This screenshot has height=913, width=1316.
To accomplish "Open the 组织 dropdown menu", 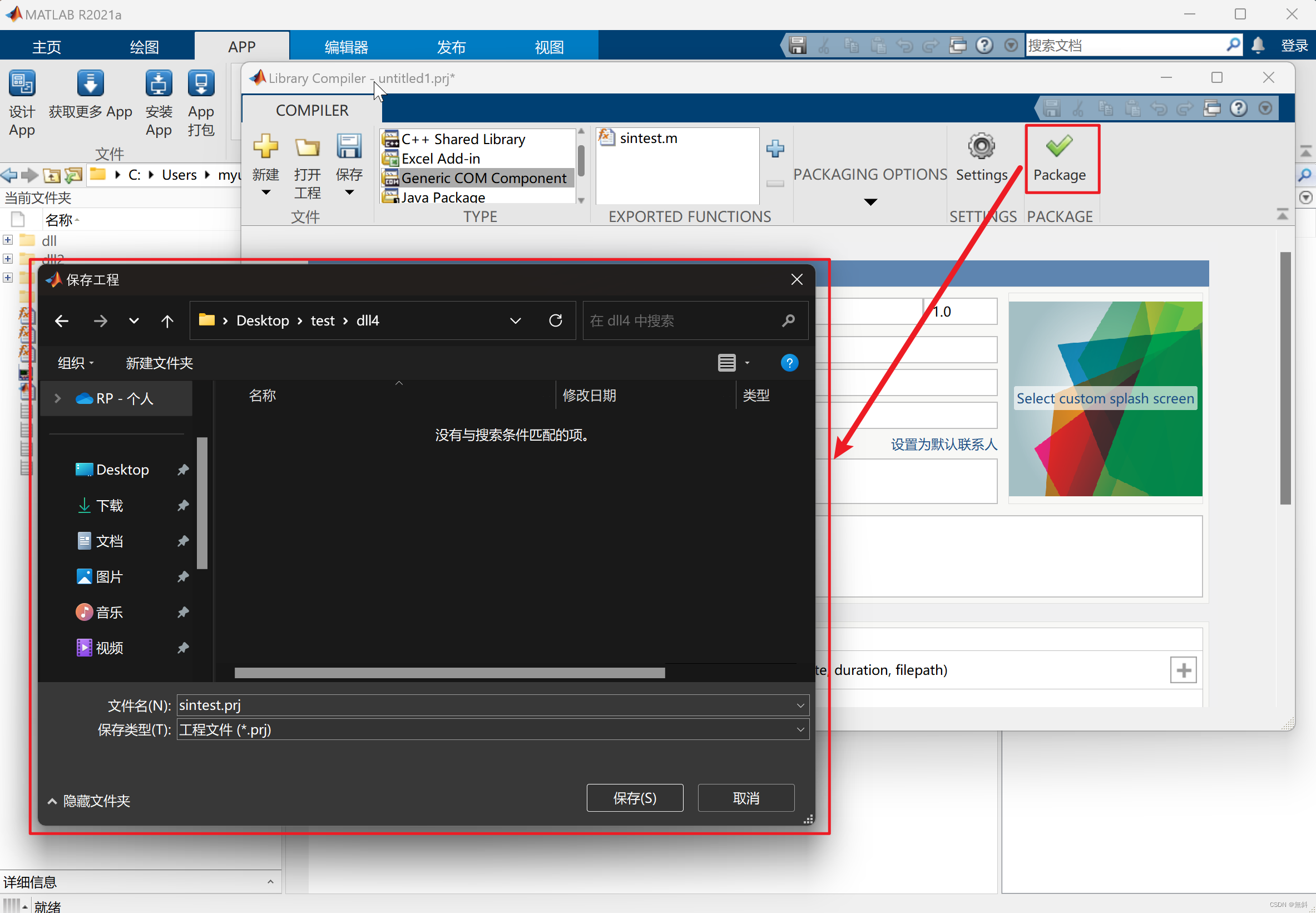I will [76, 363].
